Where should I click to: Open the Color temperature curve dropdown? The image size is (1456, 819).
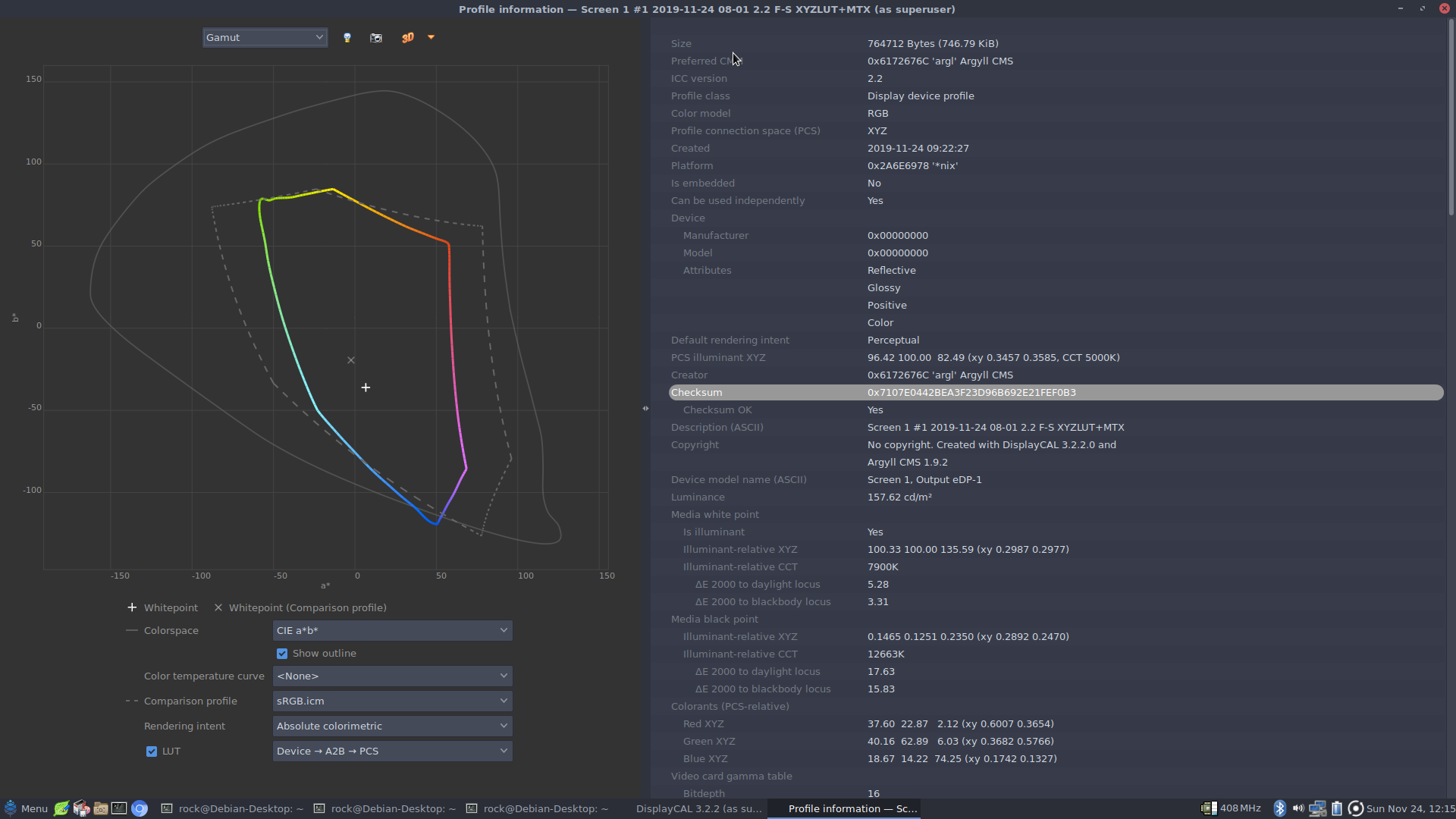coord(392,676)
